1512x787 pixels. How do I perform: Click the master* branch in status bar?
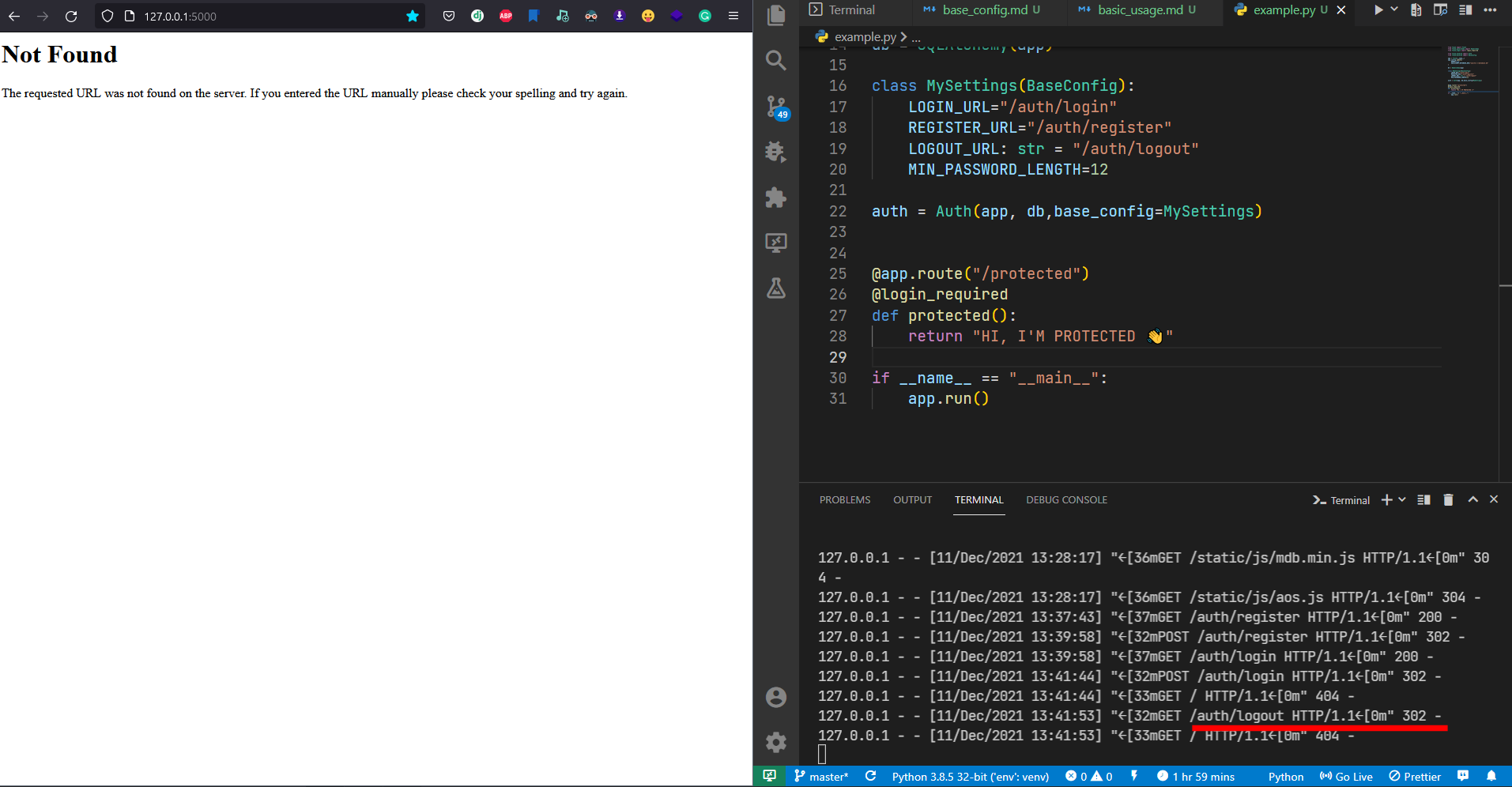pos(821,777)
